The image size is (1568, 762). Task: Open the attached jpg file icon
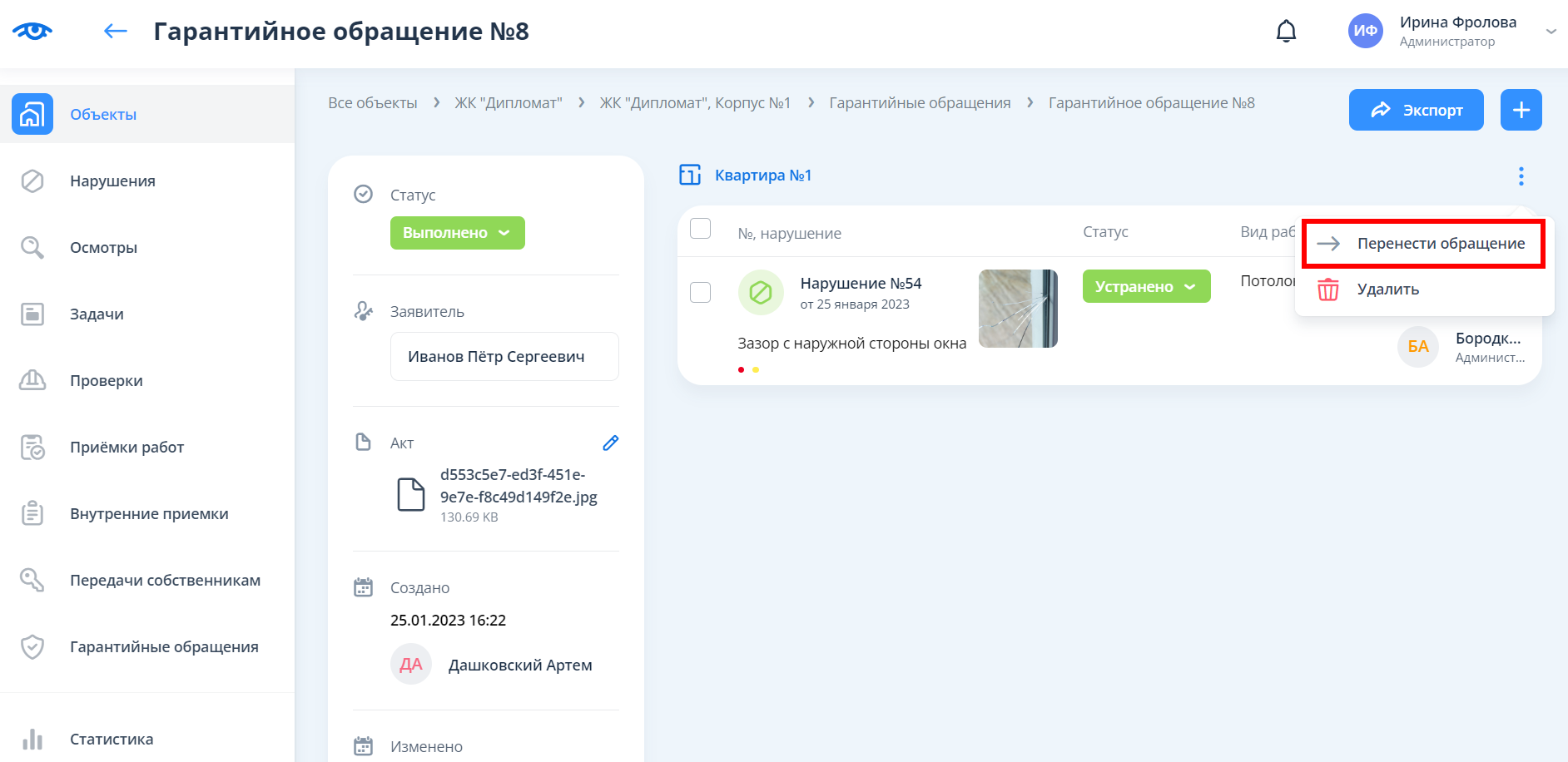tap(411, 494)
